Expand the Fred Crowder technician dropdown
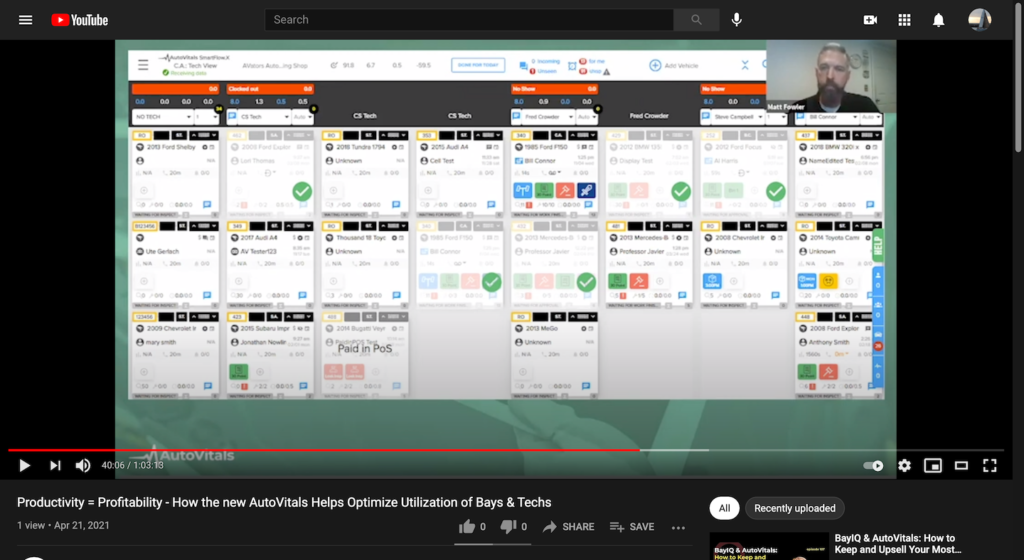1024x560 pixels. (x=549, y=117)
